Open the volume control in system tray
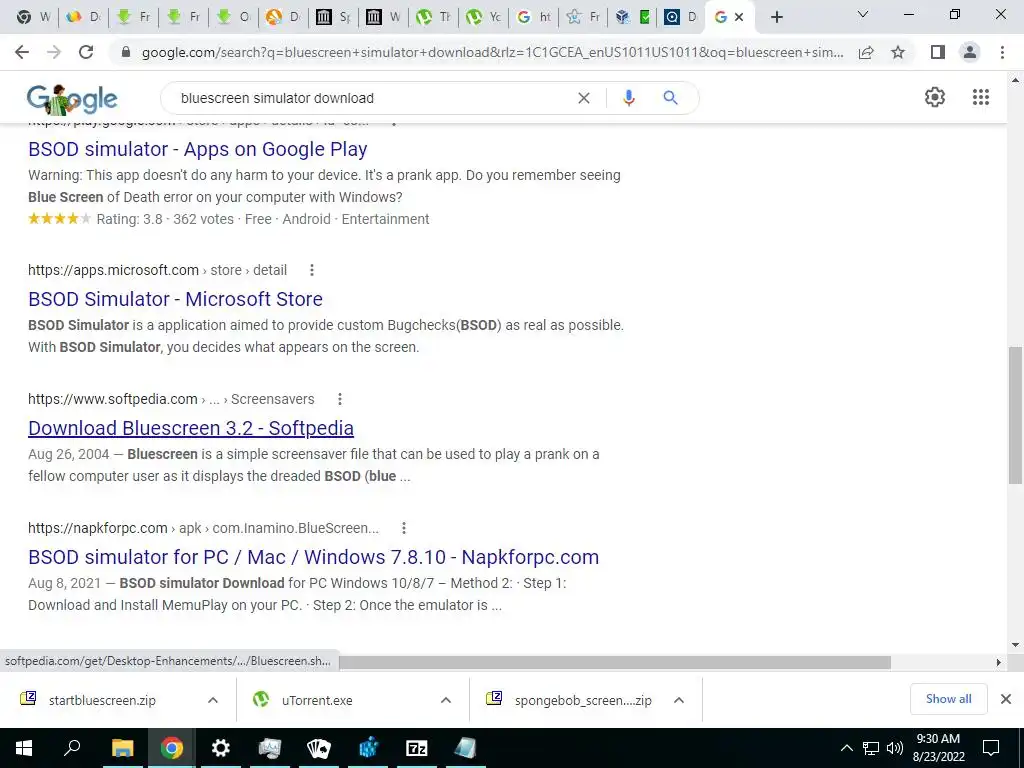1024x768 pixels. tap(895, 748)
